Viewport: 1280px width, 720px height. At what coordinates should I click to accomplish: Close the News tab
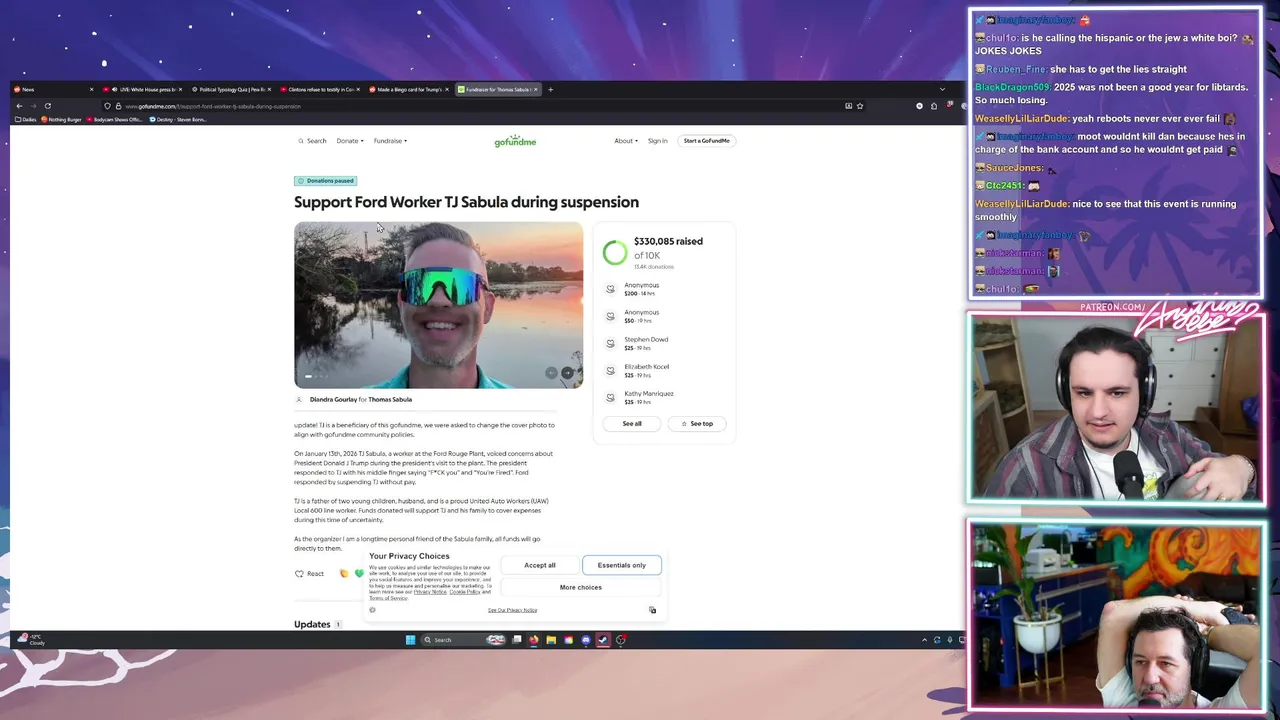click(x=91, y=89)
